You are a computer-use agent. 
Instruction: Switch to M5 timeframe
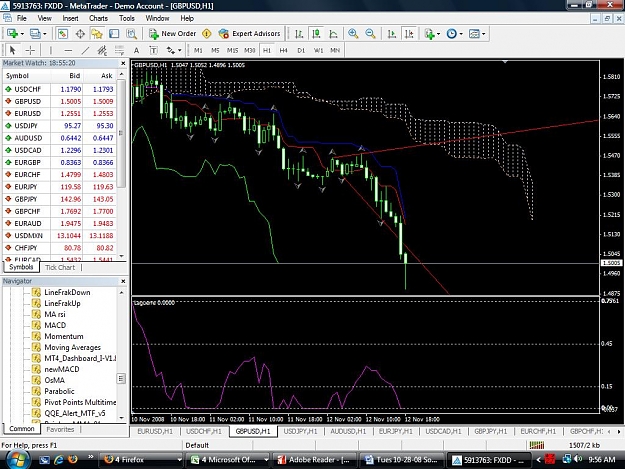click(x=215, y=51)
